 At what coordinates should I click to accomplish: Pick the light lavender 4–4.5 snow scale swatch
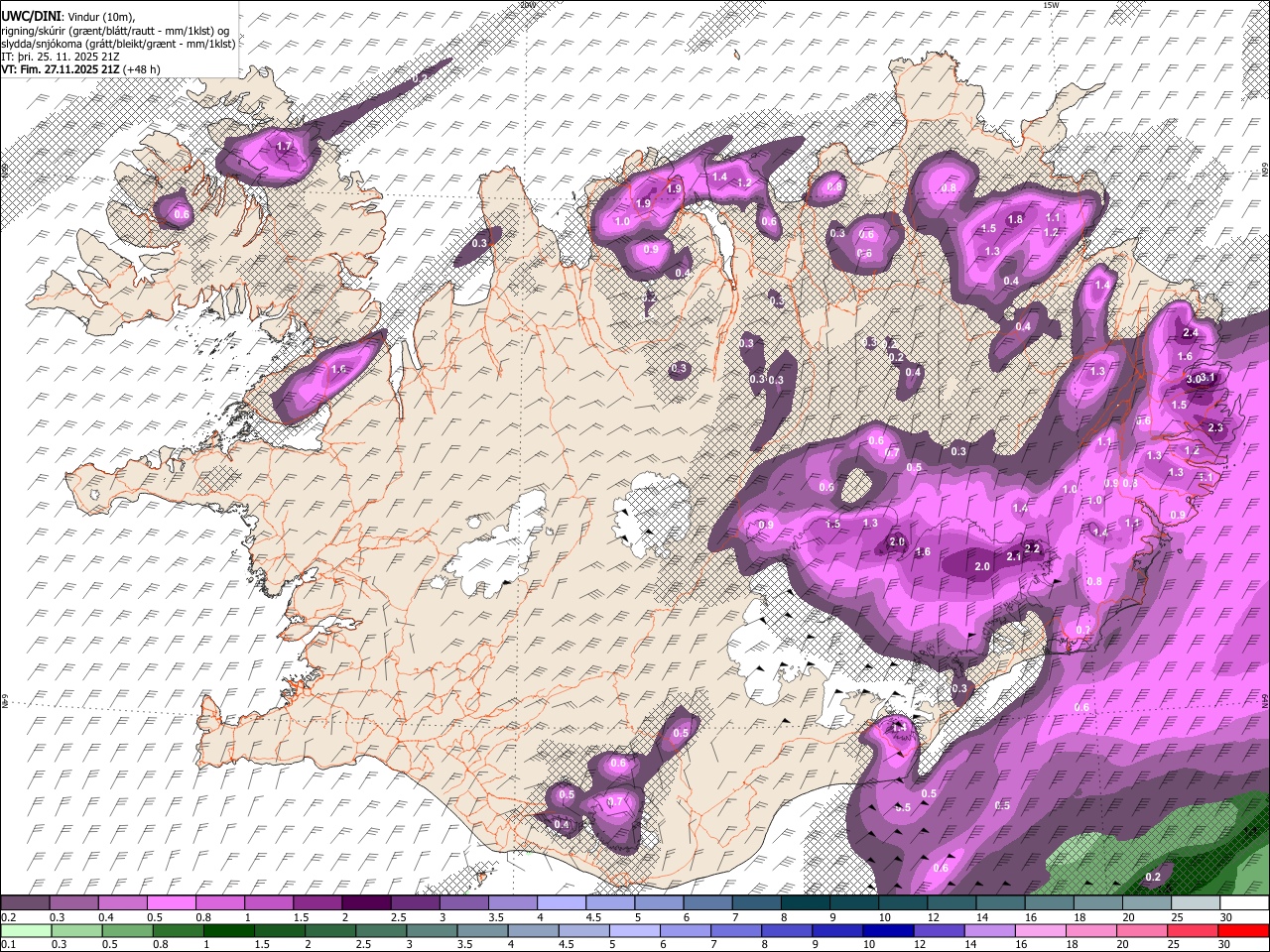(561, 903)
